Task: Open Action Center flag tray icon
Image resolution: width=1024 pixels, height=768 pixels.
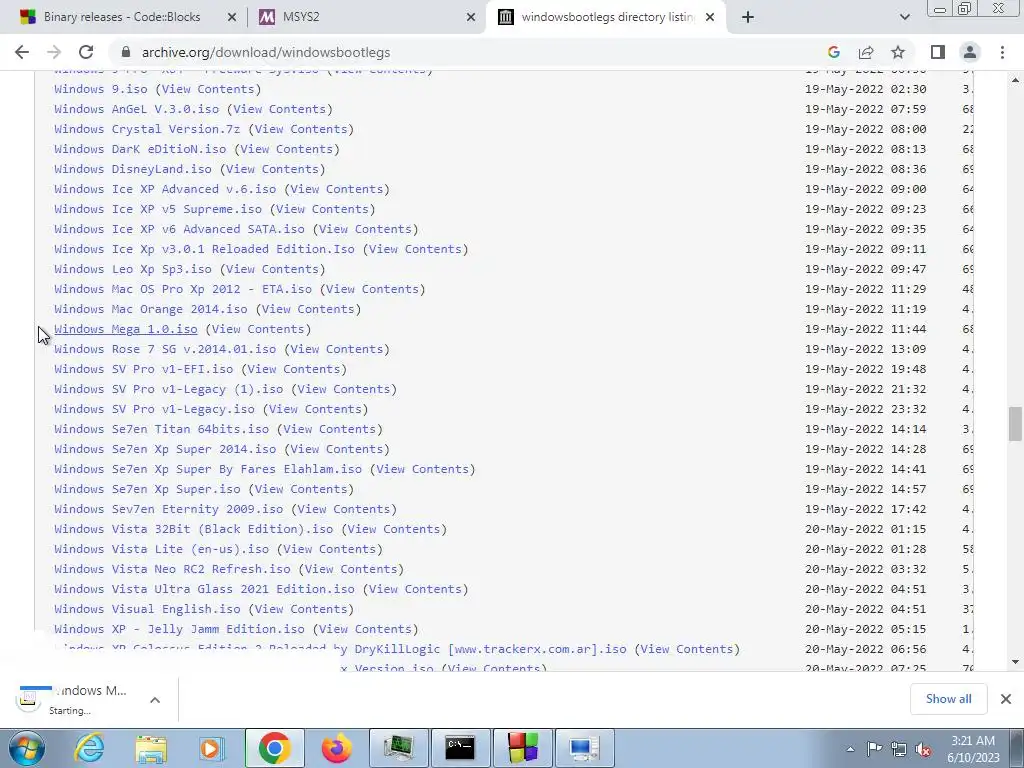Action: click(x=874, y=749)
